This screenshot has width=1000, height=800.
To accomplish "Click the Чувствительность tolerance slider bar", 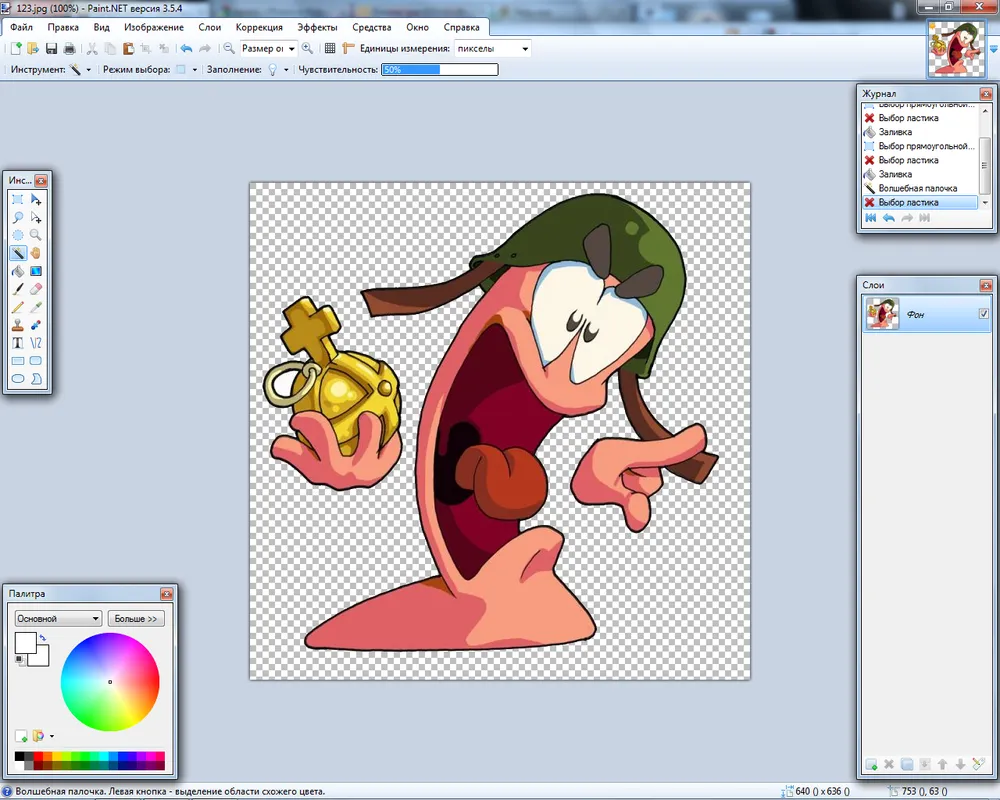I will click(x=439, y=70).
